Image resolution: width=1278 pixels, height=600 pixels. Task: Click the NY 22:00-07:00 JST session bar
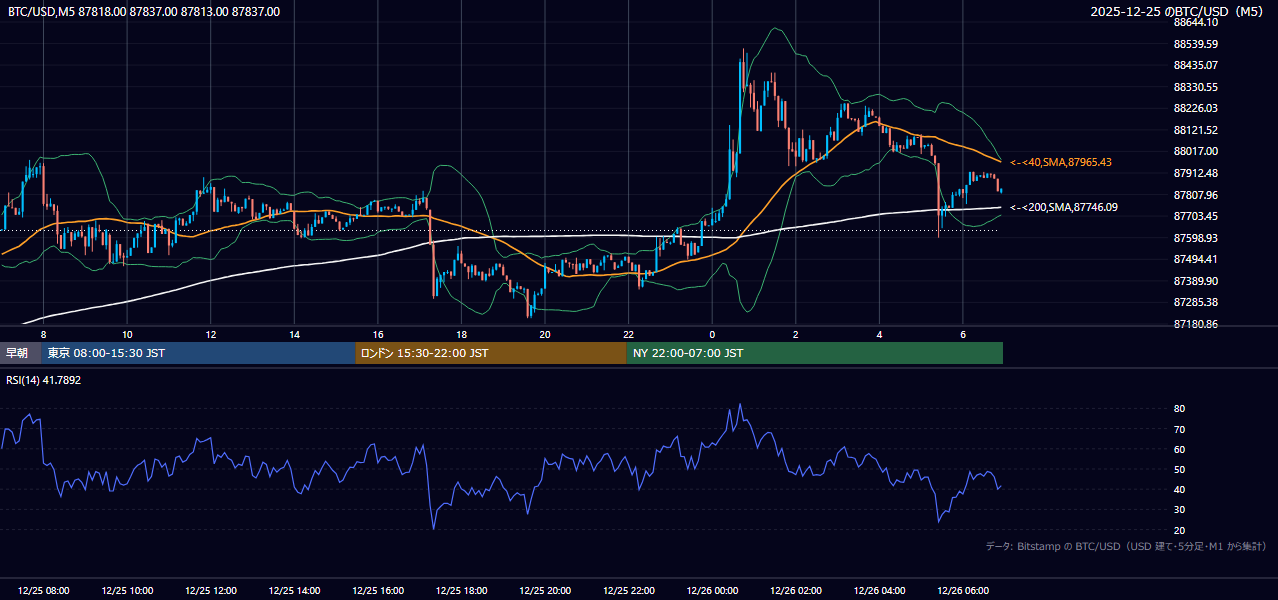(x=815, y=353)
